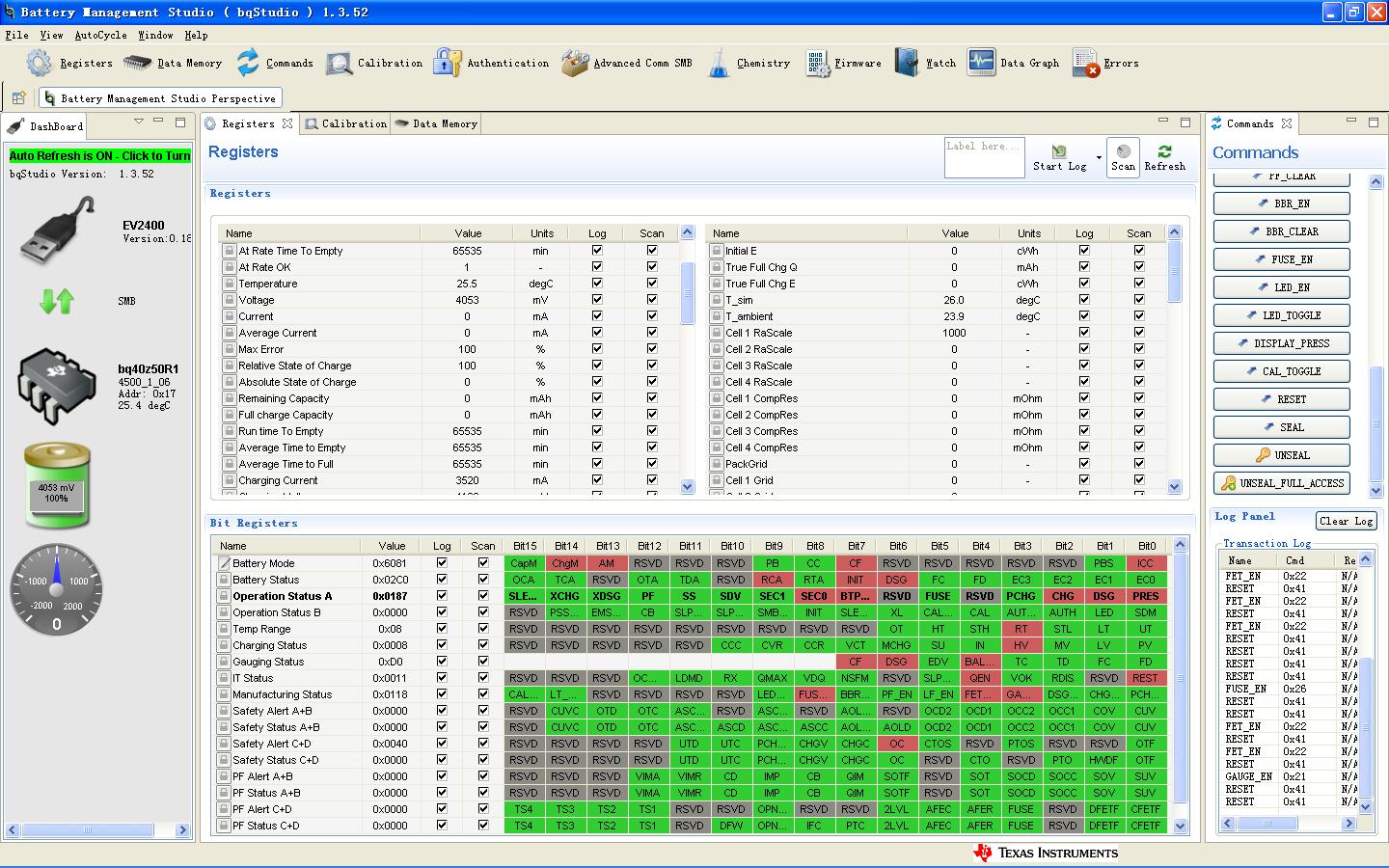
Task: Send the SEAL command
Action: pos(1282,427)
